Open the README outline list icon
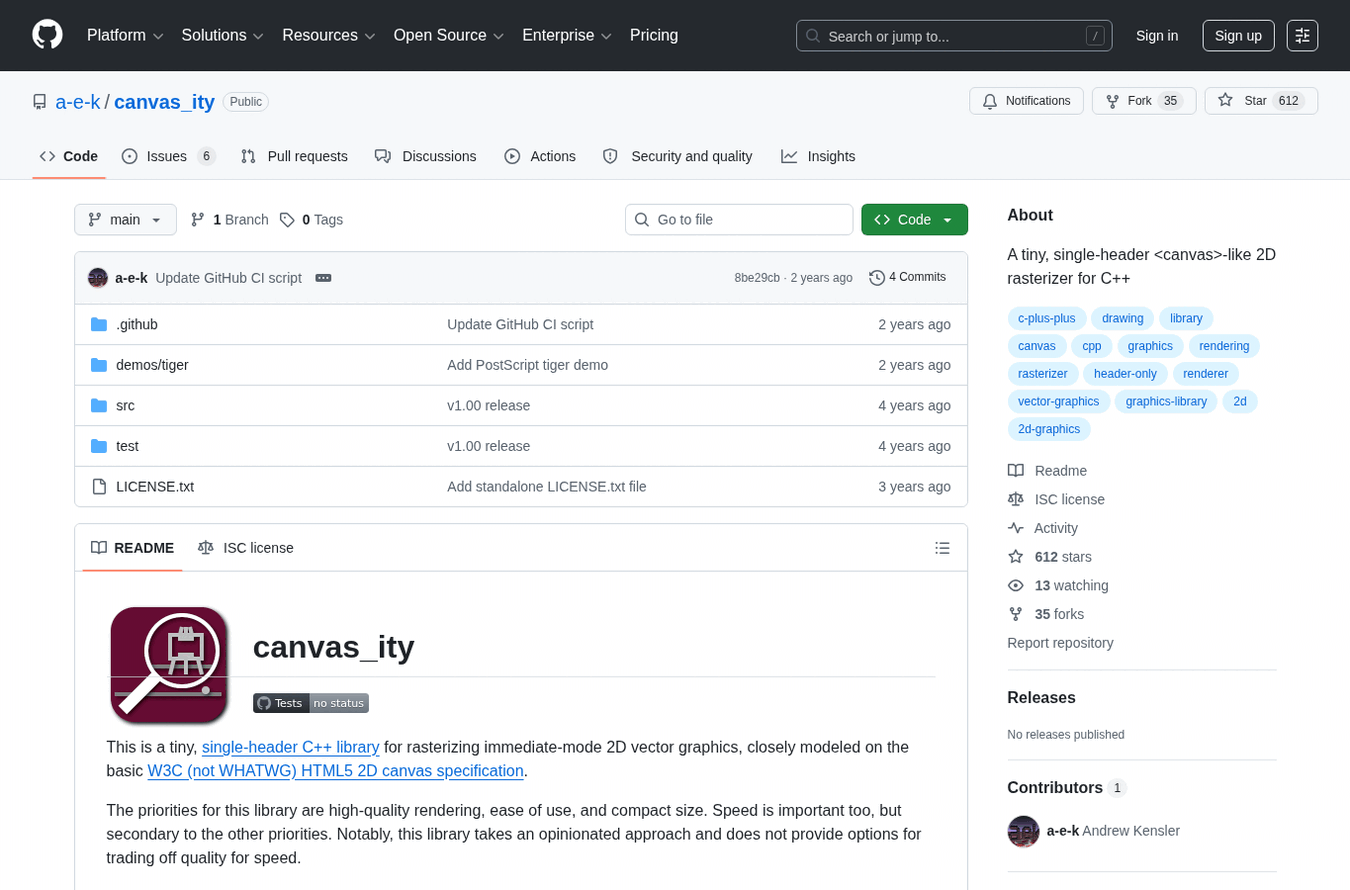This screenshot has height=890, width=1350. (942, 548)
